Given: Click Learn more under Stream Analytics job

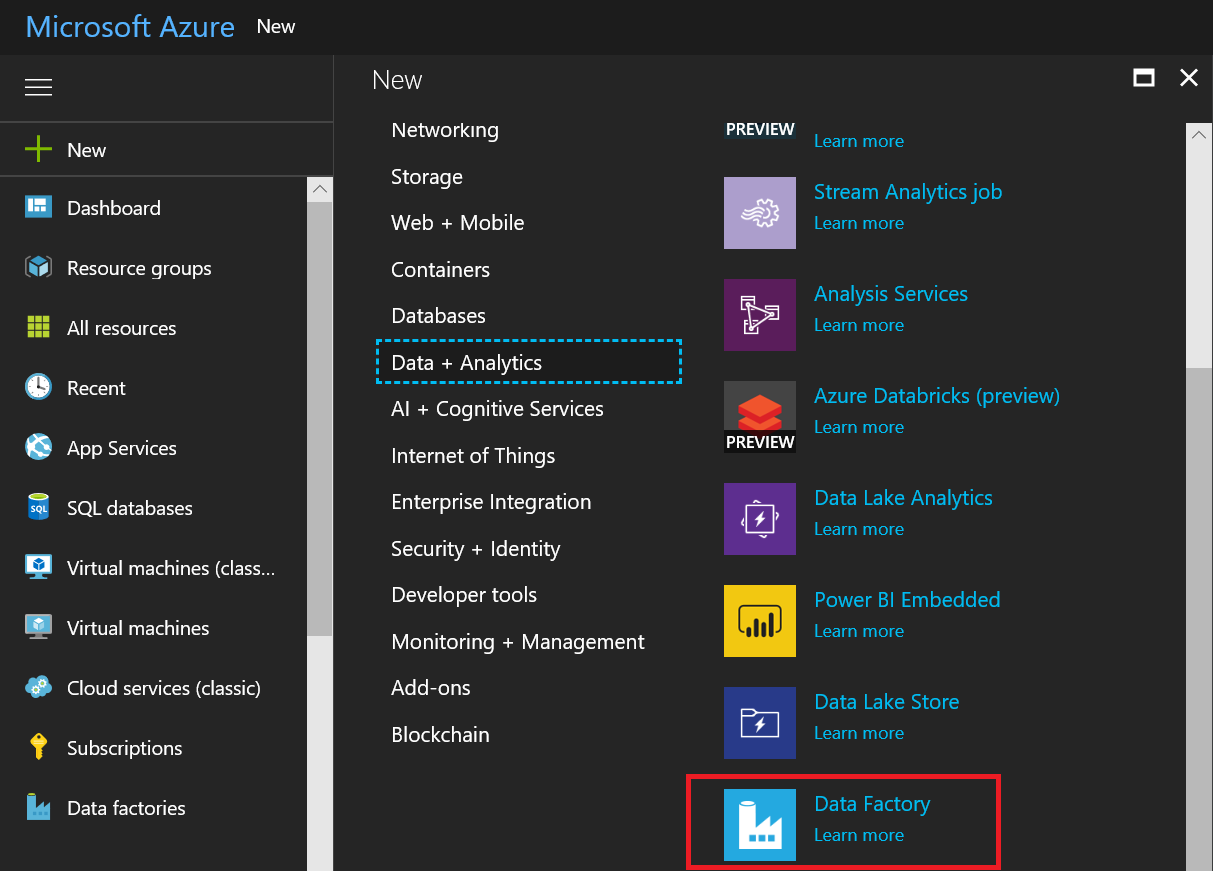Looking at the screenshot, I should (859, 223).
